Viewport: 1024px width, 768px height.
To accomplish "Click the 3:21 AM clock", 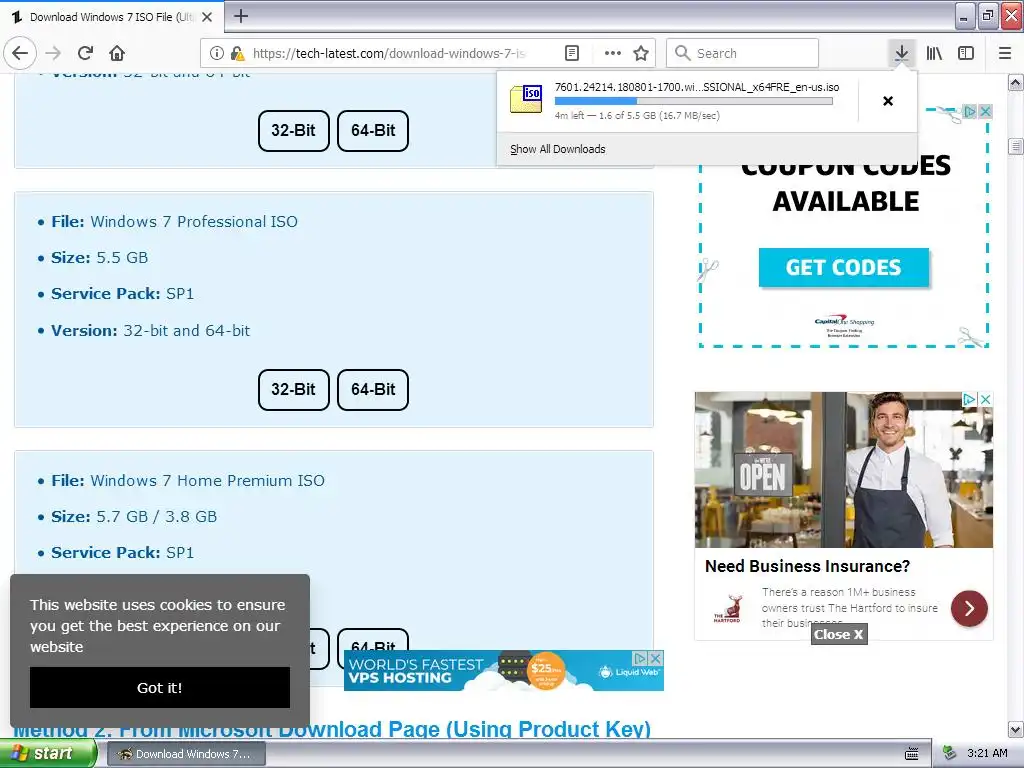I will click(x=987, y=753).
